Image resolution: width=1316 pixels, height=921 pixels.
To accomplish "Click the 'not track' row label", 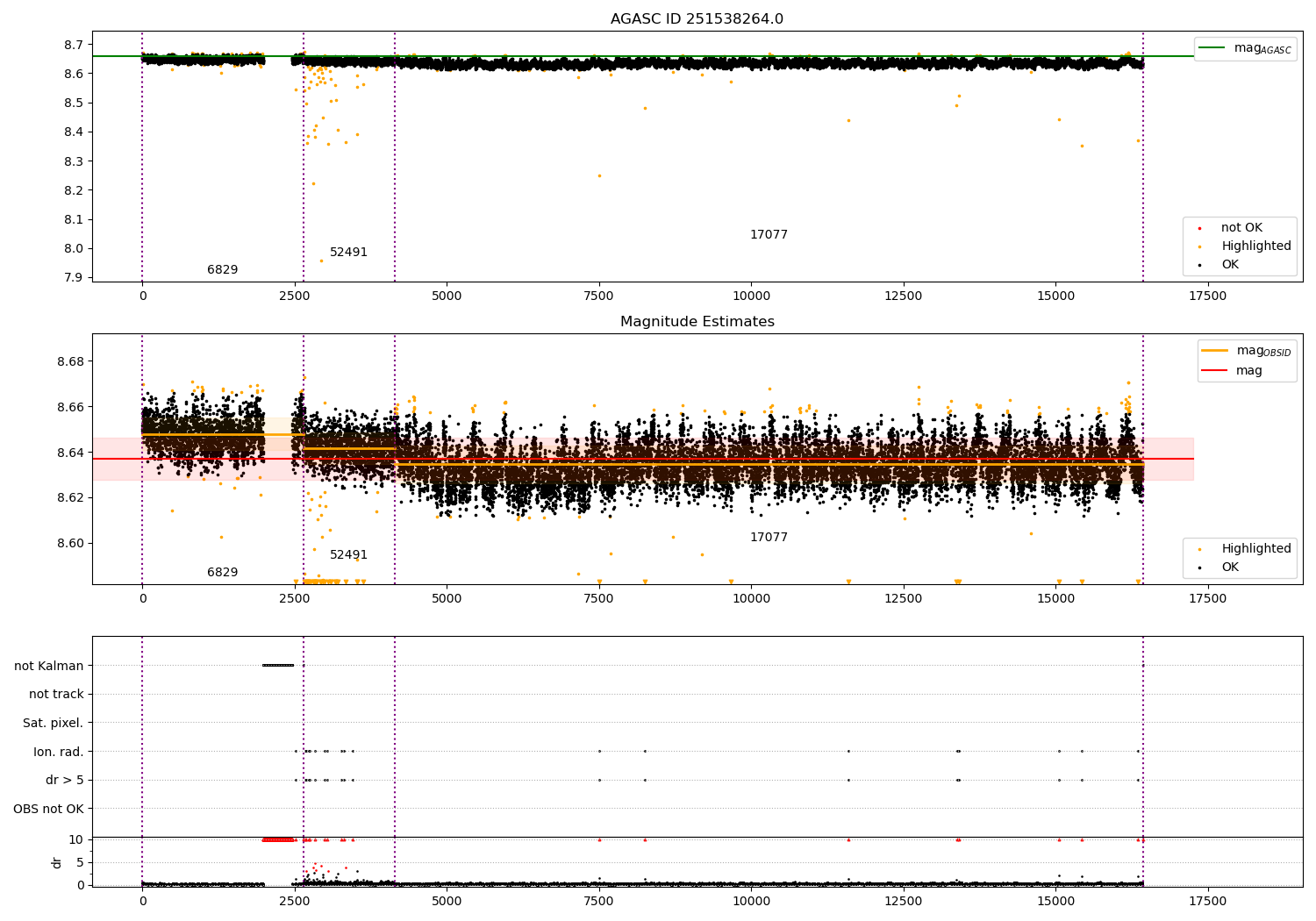I will pos(56,694).
